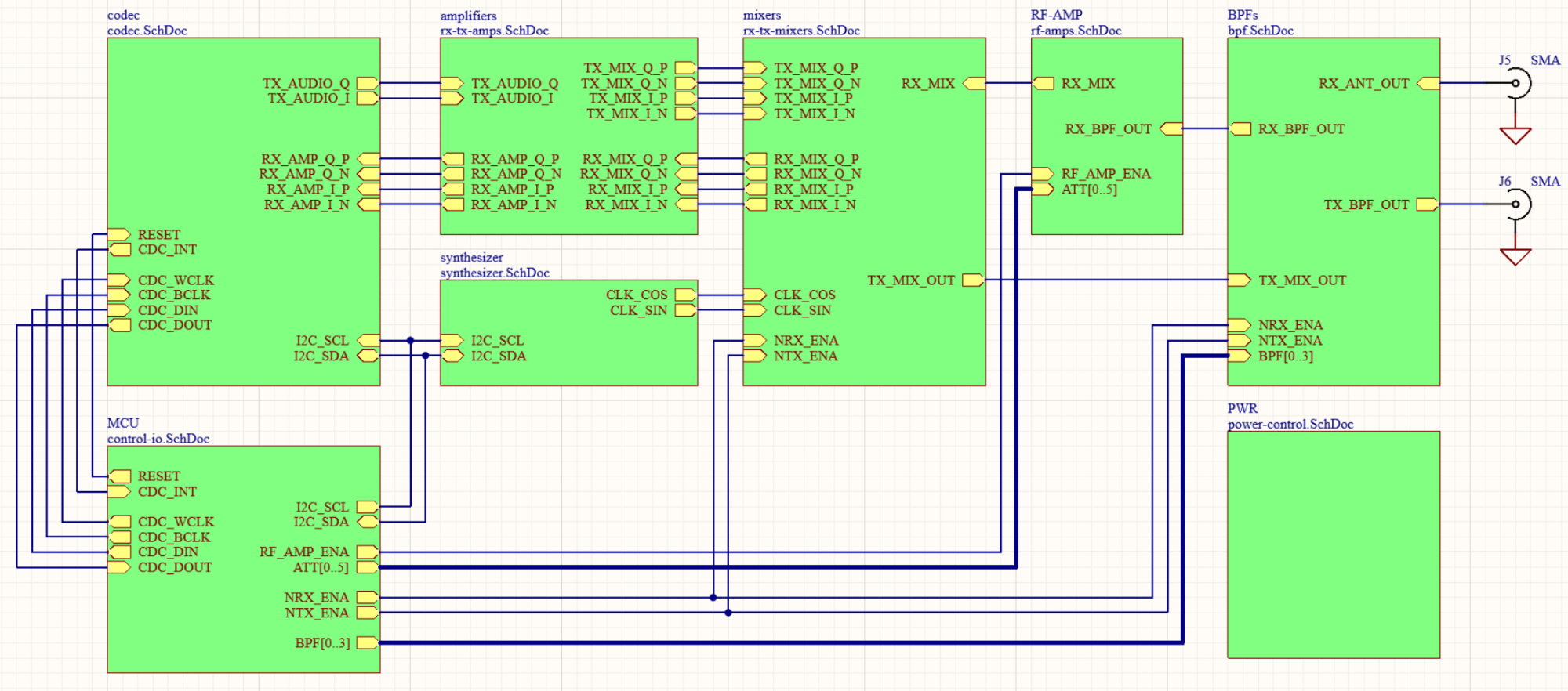
Task: Select TX_MIX_OUT port icon on mixers block
Action: point(972,280)
